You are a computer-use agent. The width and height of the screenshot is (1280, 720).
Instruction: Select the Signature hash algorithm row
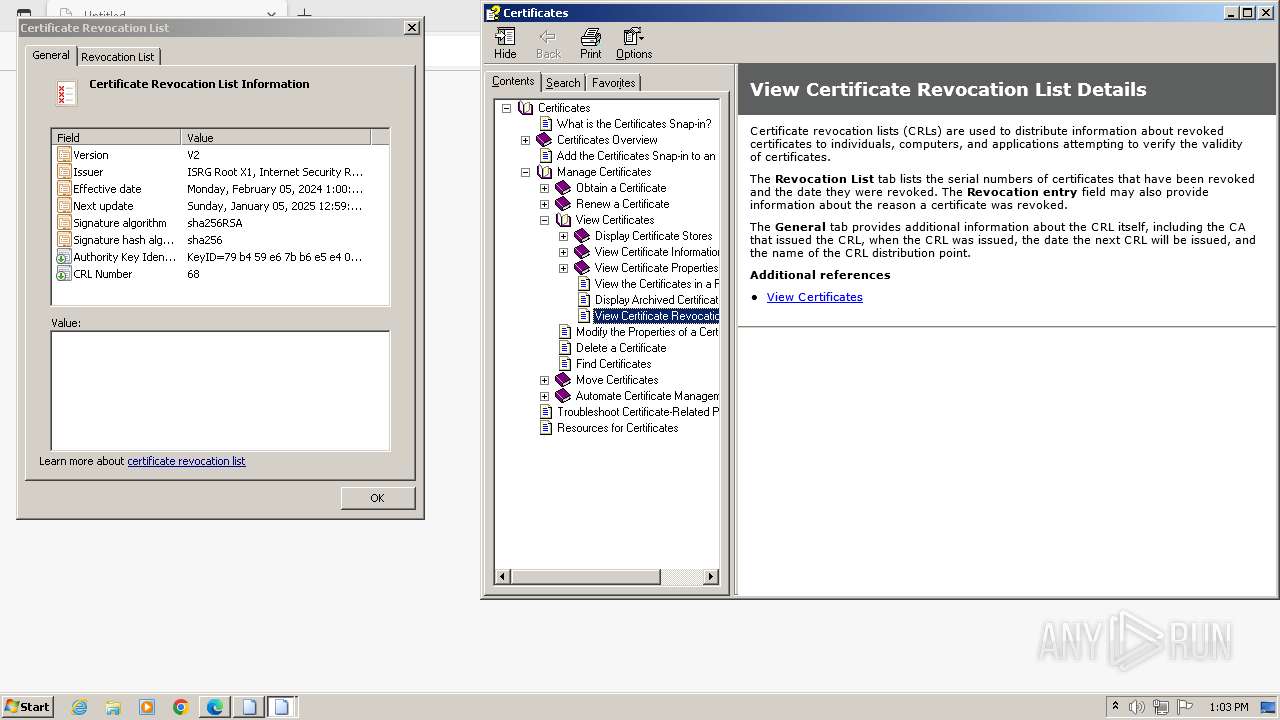click(x=220, y=240)
